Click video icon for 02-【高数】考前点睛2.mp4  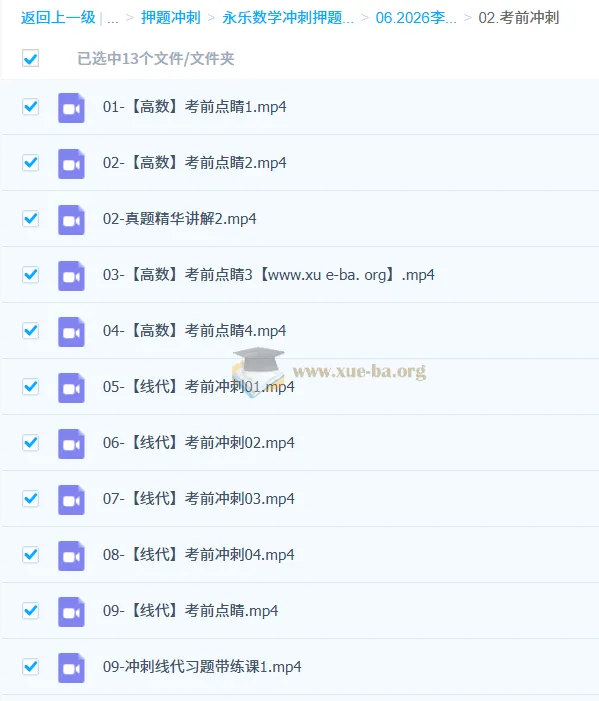click(71, 164)
